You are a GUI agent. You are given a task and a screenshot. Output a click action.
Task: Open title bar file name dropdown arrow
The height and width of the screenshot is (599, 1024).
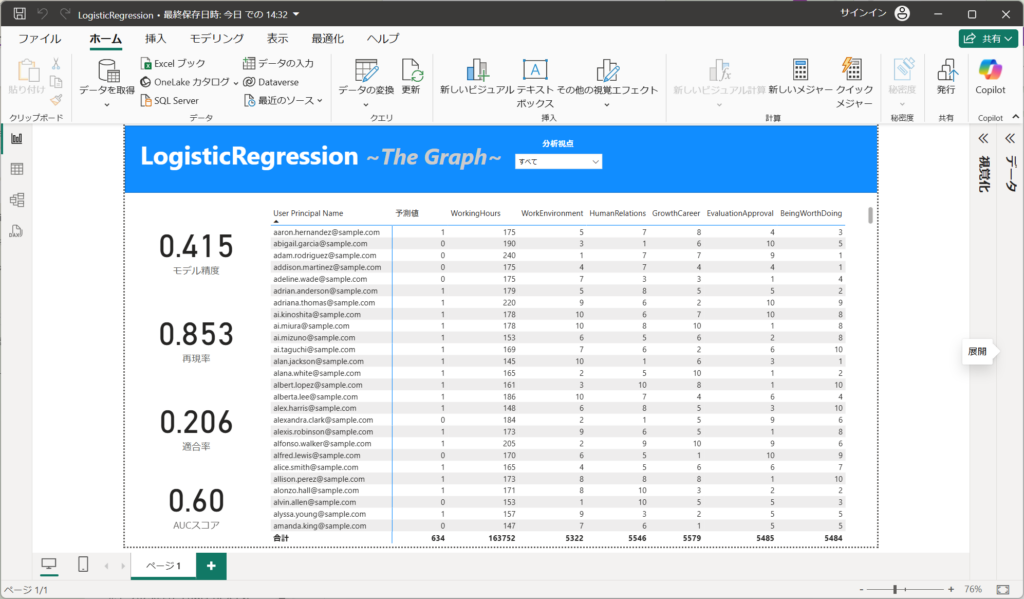point(296,14)
